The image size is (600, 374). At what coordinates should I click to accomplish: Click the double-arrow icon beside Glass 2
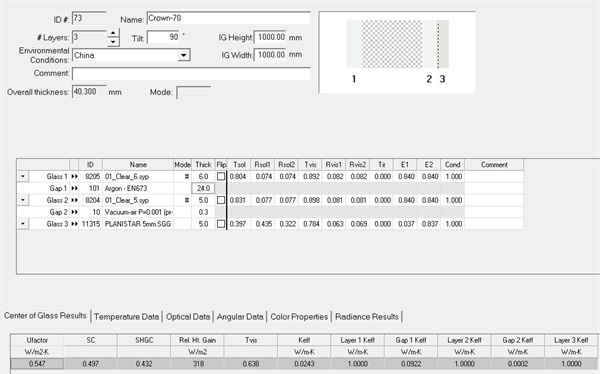(74, 200)
